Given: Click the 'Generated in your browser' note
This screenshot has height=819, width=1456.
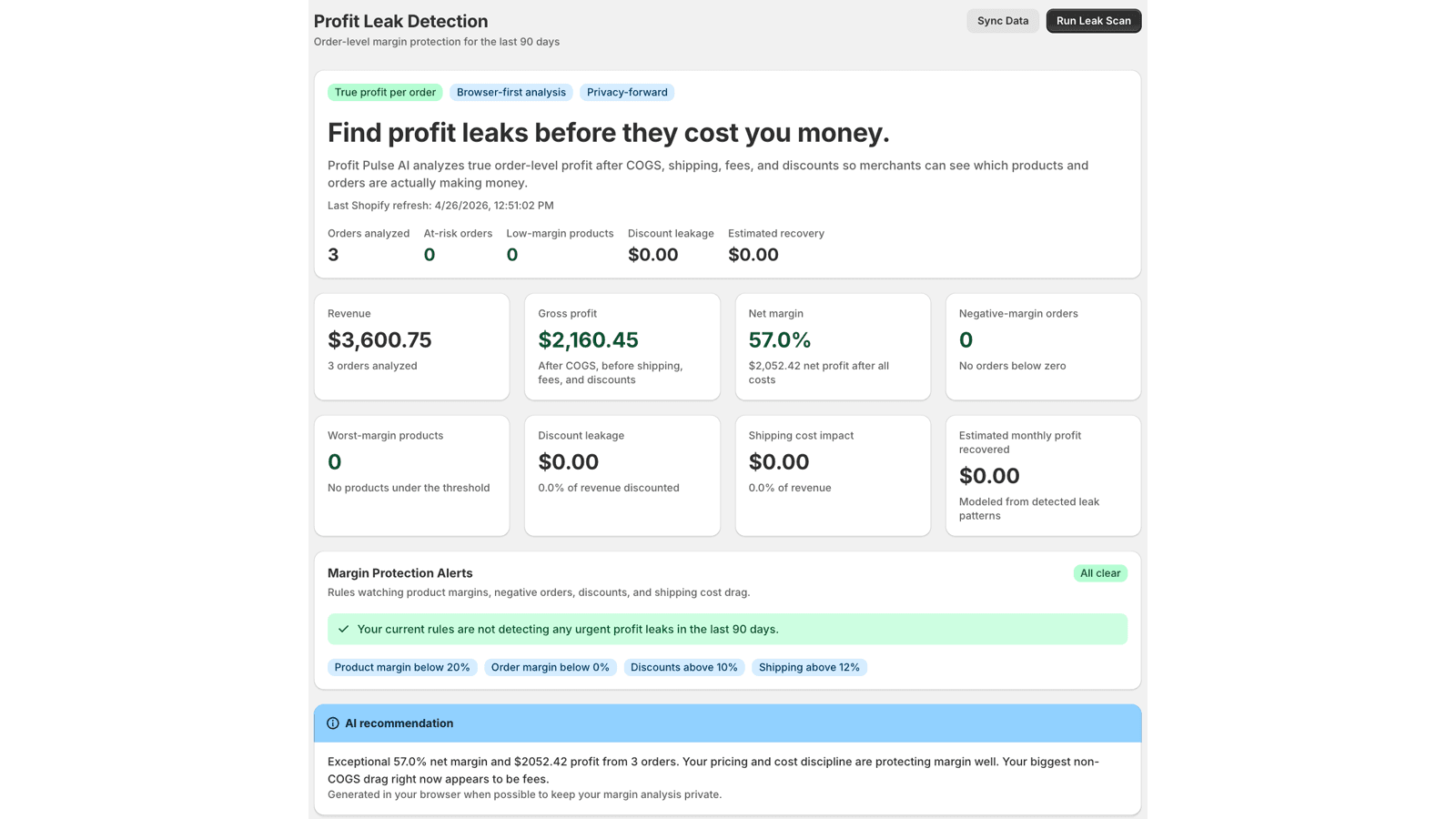Looking at the screenshot, I should [x=524, y=794].
